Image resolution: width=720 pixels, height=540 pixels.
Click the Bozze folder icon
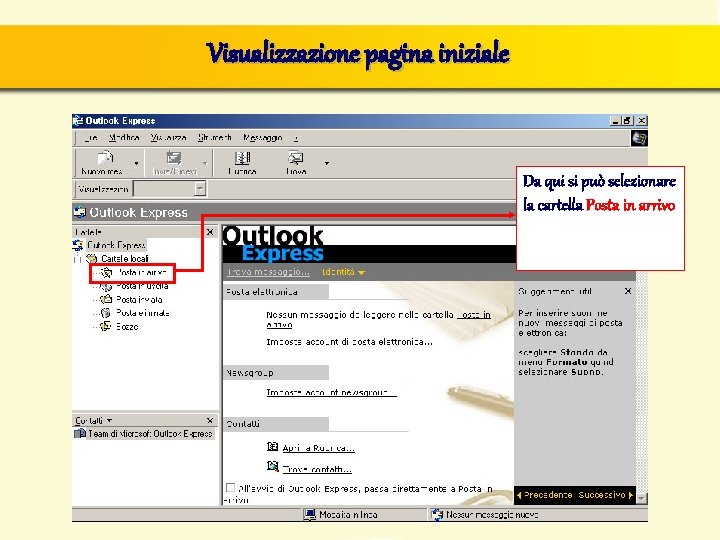tap(106, 326)
